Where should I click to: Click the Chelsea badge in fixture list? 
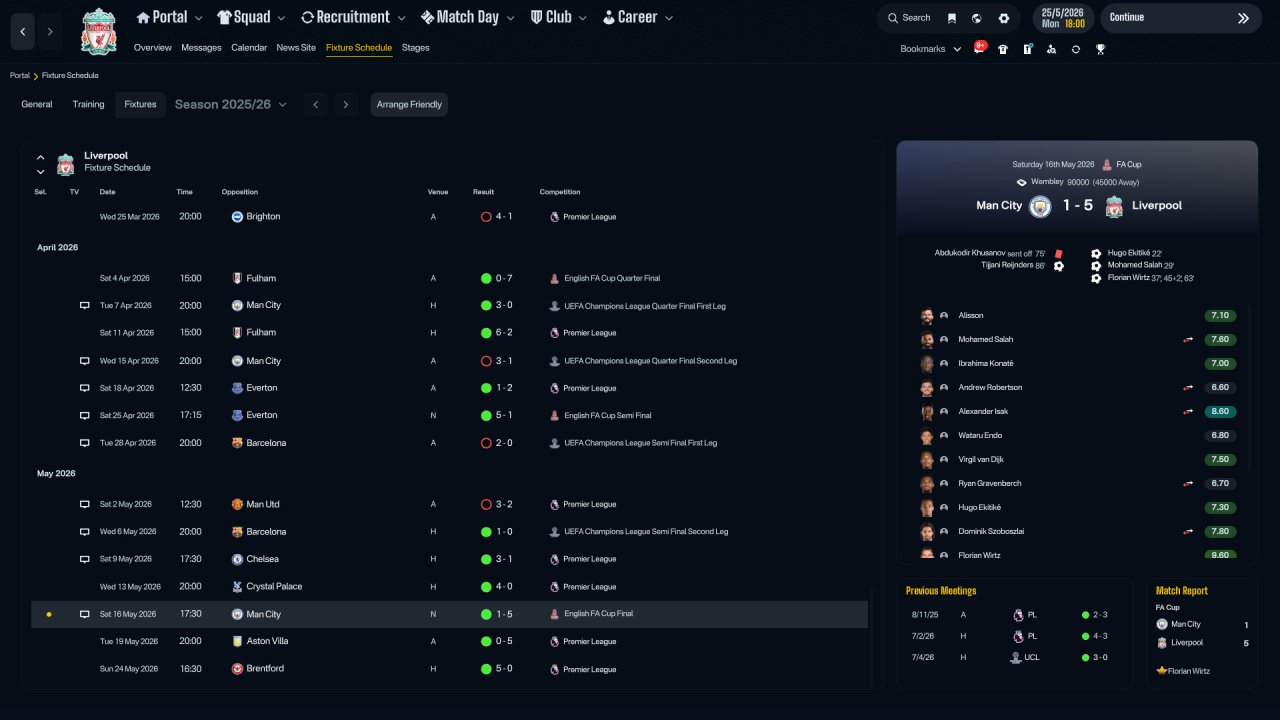pos(238,560)
